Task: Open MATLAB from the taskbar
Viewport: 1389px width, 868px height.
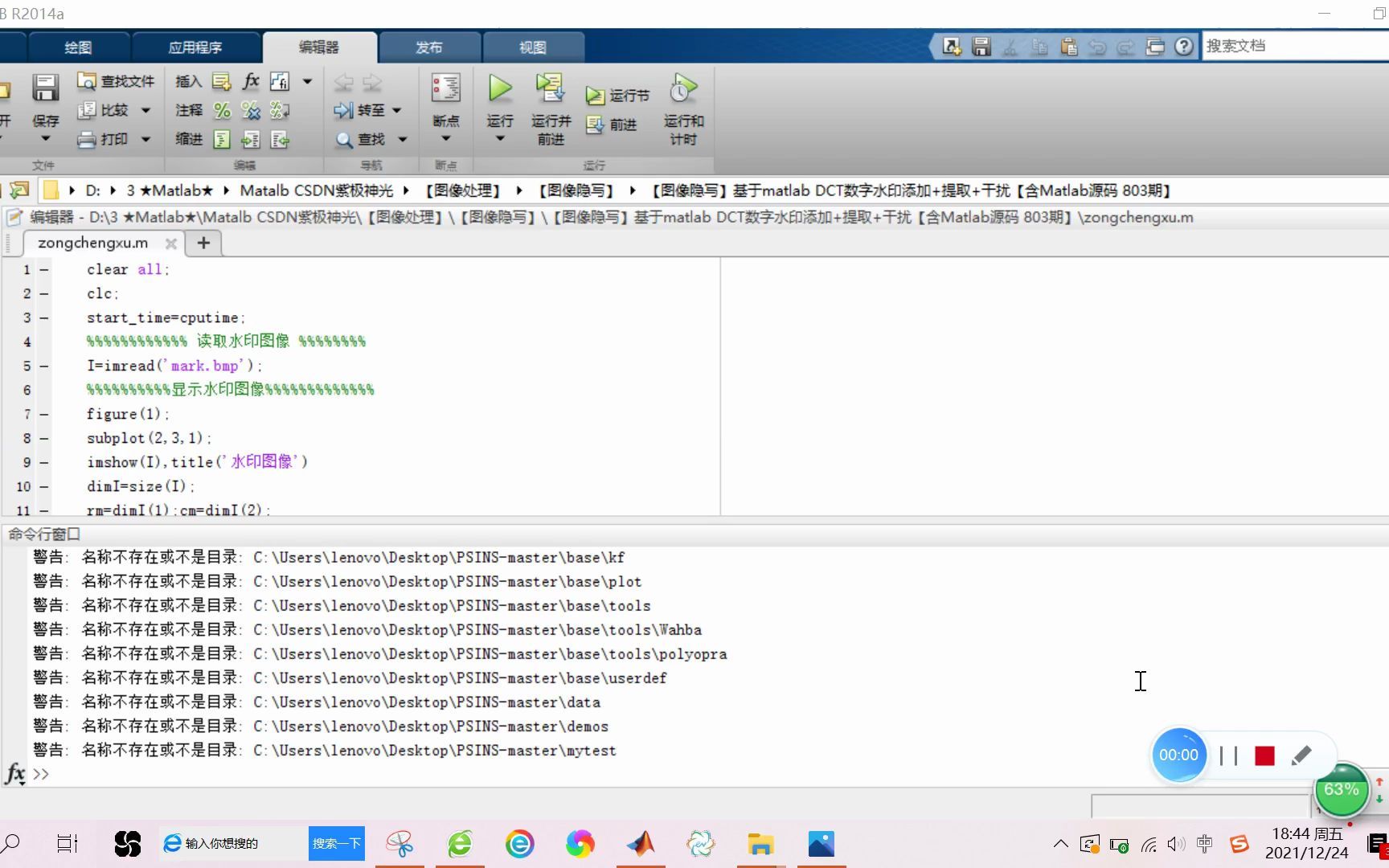Action: 641,844
